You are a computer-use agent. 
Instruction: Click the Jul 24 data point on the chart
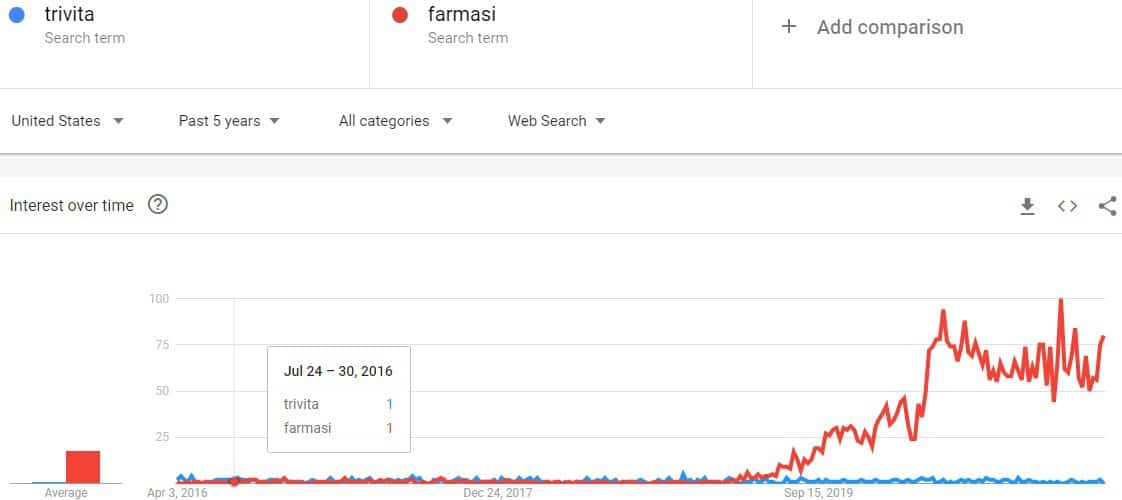pyautogui.click(x=234, y=481)
